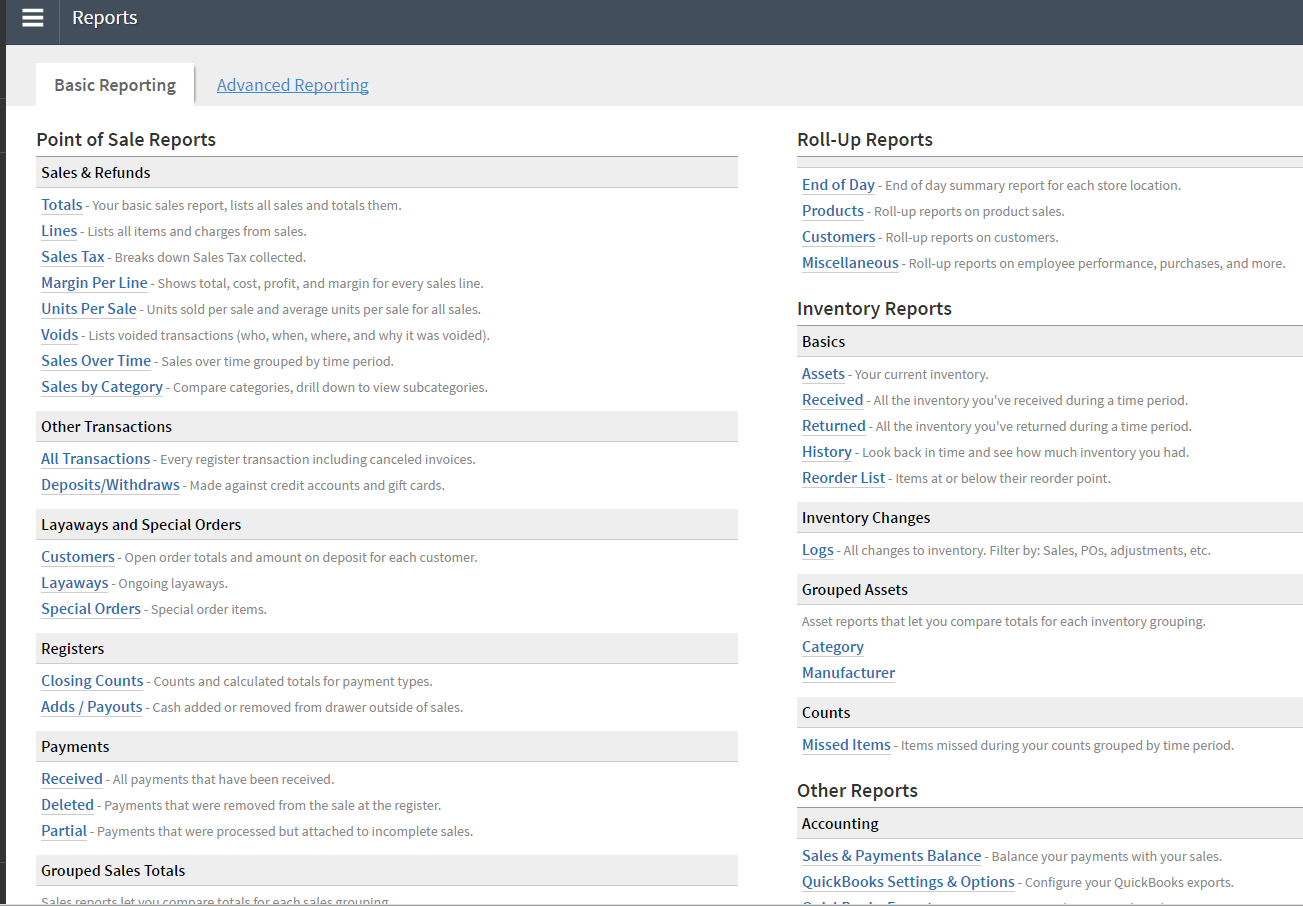Image resolution: width=1303 pixels, height=906 pixels.
Task: Open Received under Inventory Basics
Action: [833, 400]
